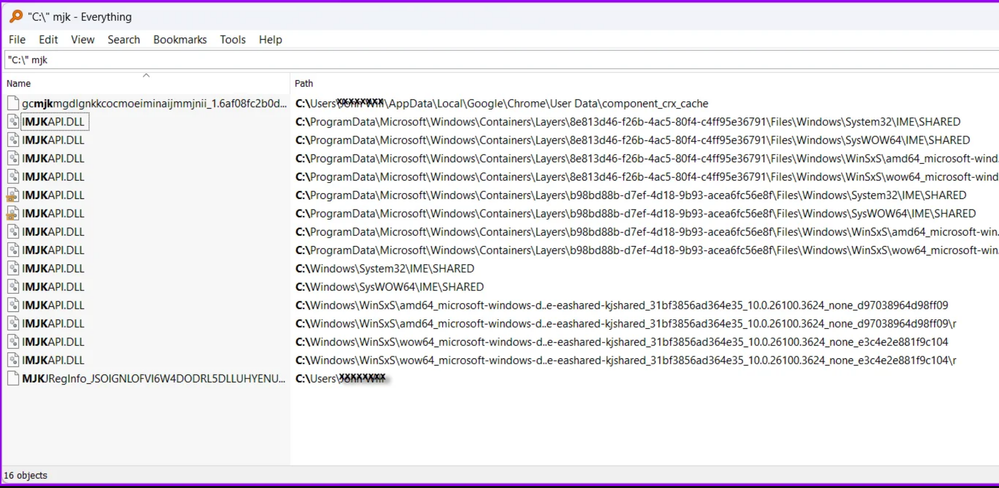Select the MJKJRegInfo_JSOIGNLOFVI6W4DODRL5DLLUHYENU file name
Screen dimensions: 999x488
(154, 378)
